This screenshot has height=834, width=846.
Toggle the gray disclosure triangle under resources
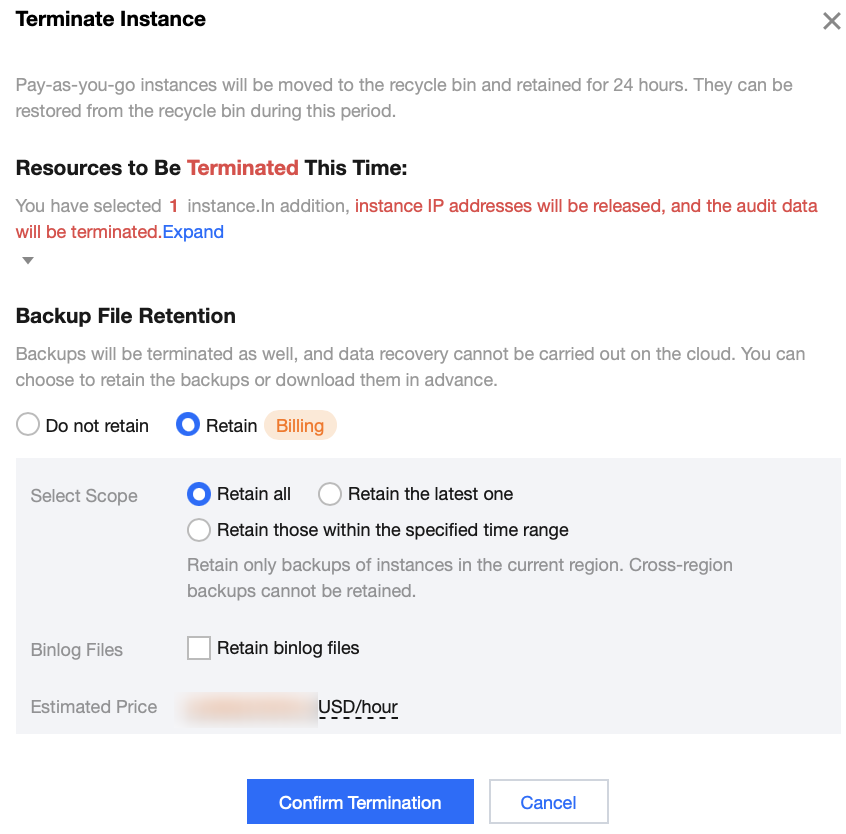[x=28, y=261]
